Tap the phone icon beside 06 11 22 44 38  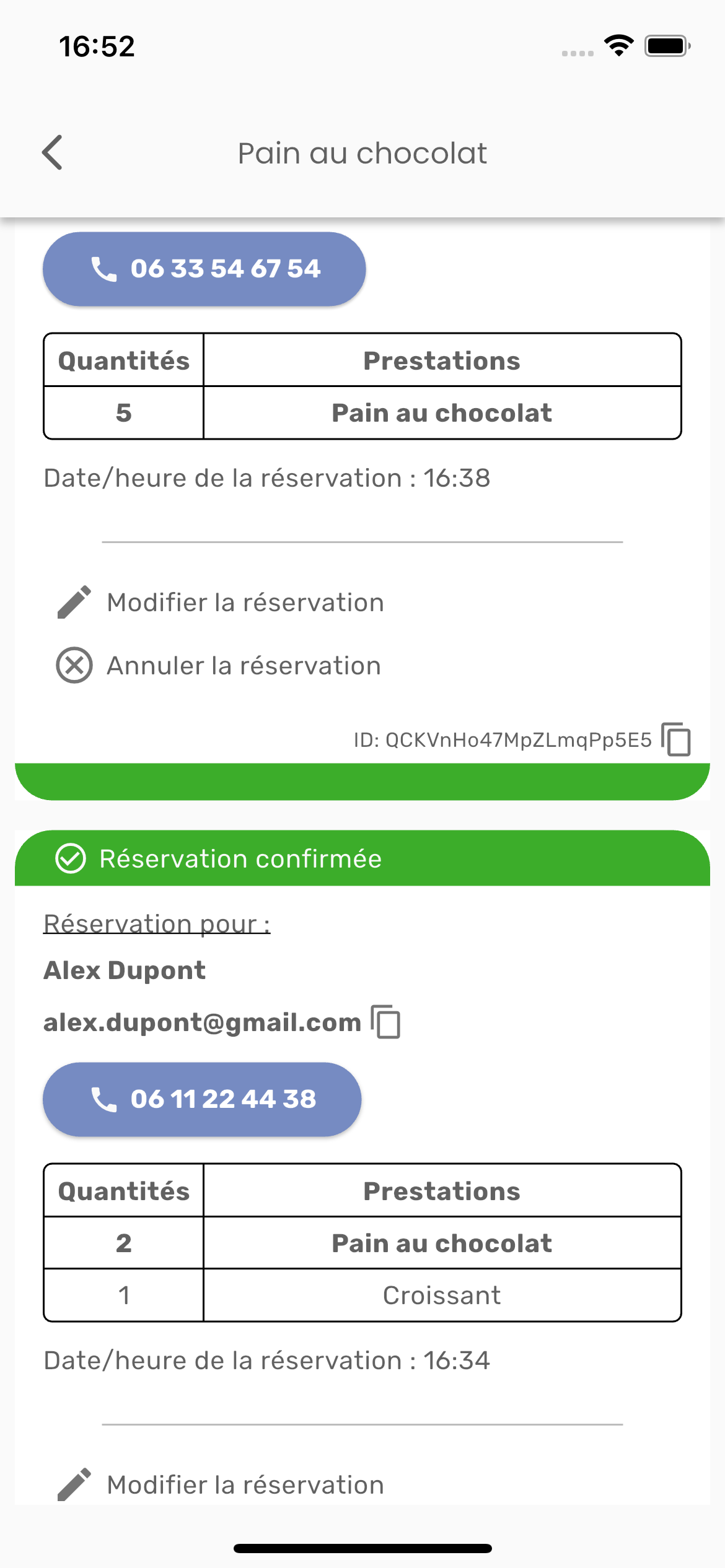[x=103, y=1099]
